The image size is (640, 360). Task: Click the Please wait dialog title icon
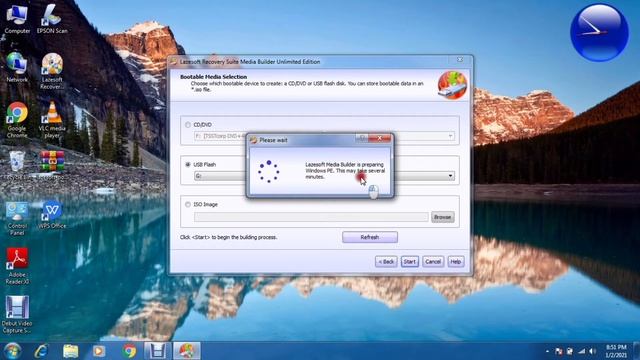[x=253, y=140]
